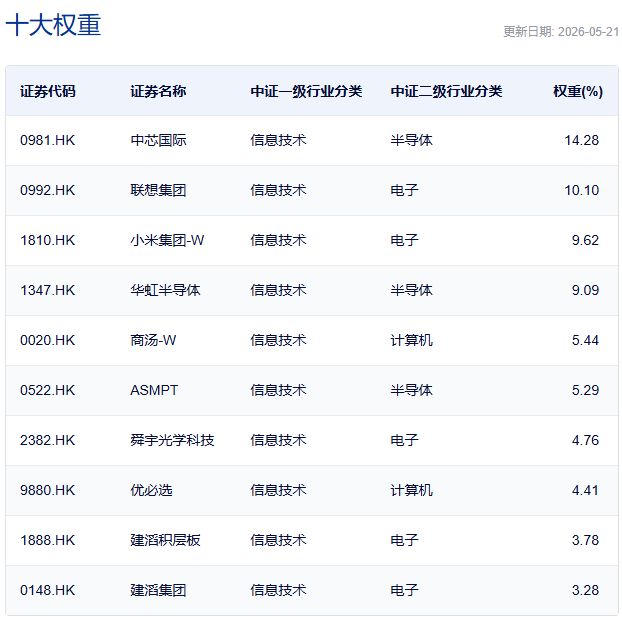Select stock code 2382.HK

point(48,440)
